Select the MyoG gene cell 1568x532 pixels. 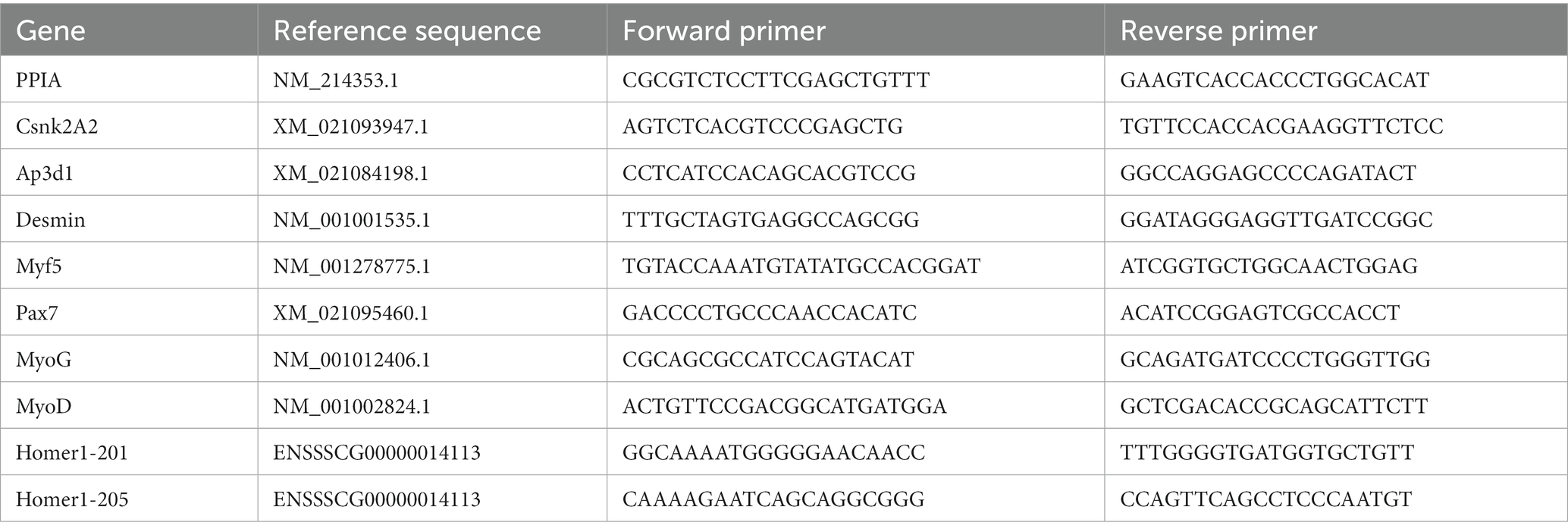(43, 360)
